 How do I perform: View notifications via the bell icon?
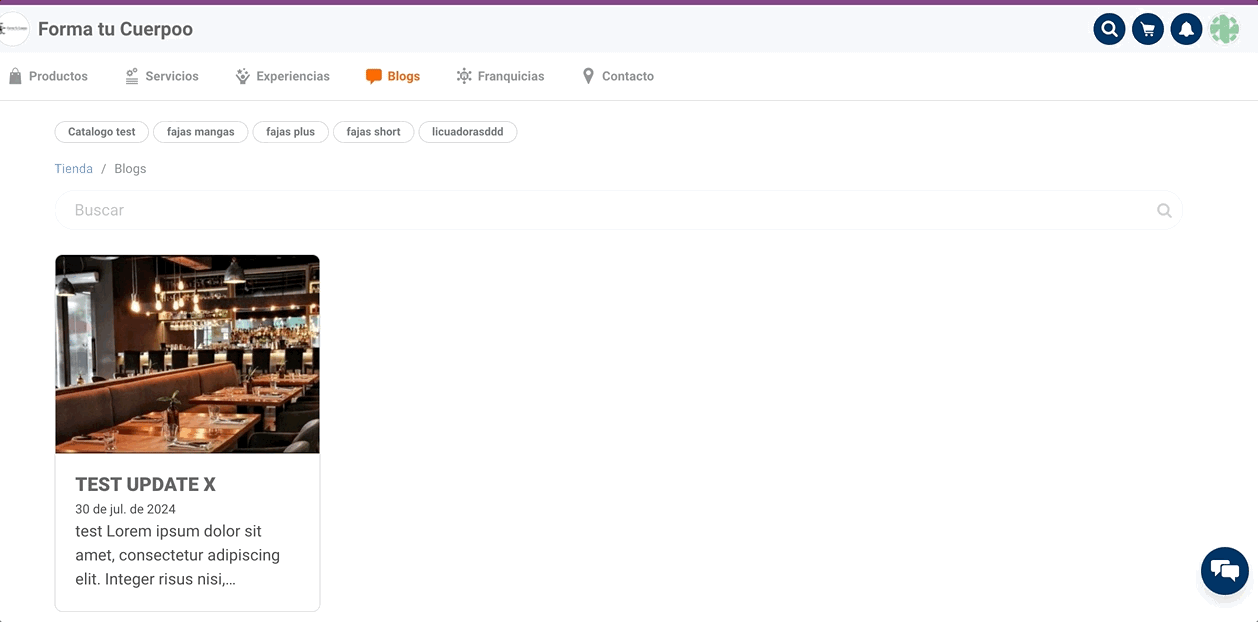1186,29
